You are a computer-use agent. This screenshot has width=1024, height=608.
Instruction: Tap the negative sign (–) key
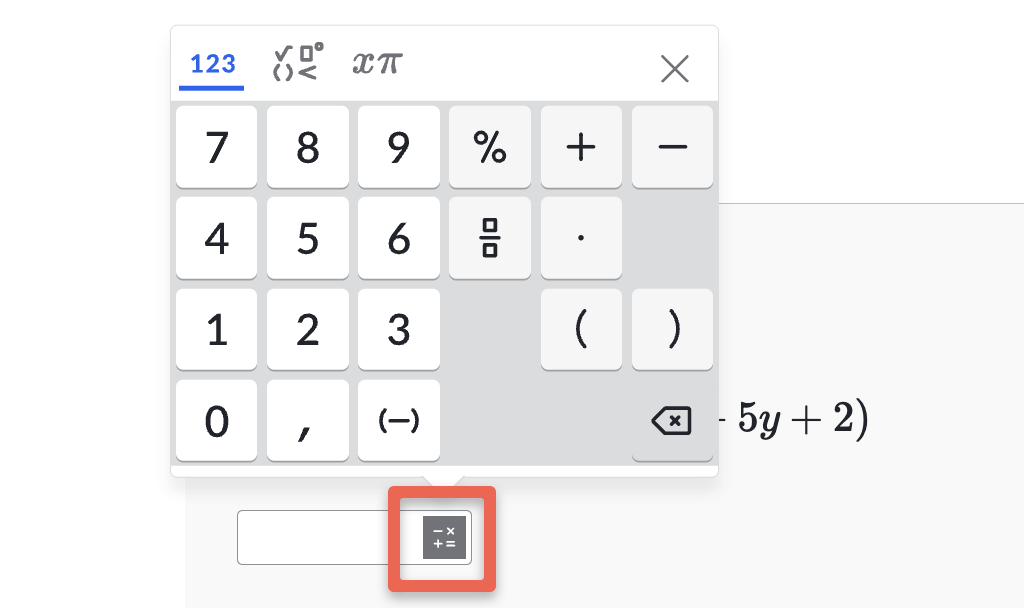pos(398,421)
